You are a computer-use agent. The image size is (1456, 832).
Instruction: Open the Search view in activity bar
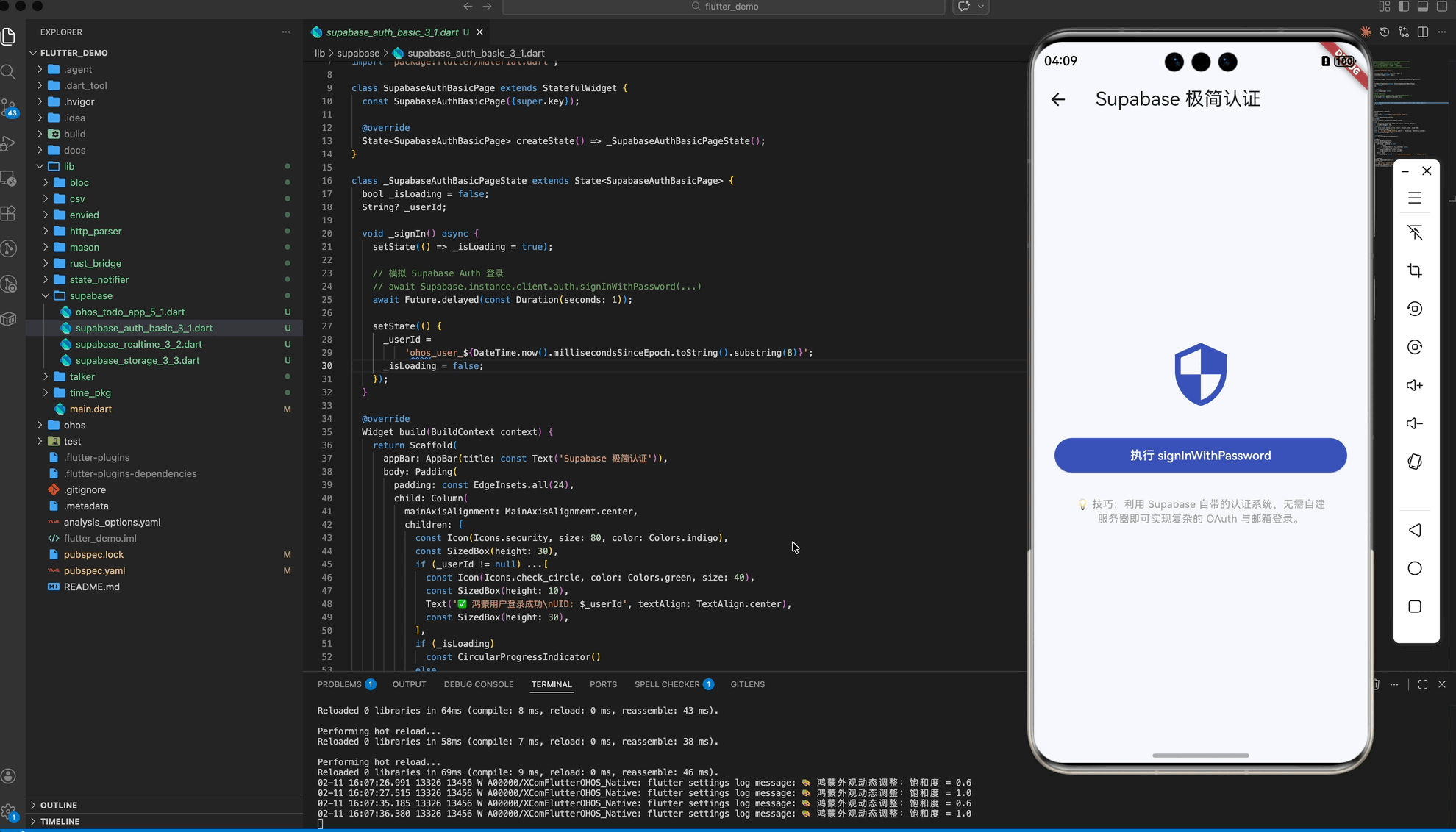click(x=9, y=72)
